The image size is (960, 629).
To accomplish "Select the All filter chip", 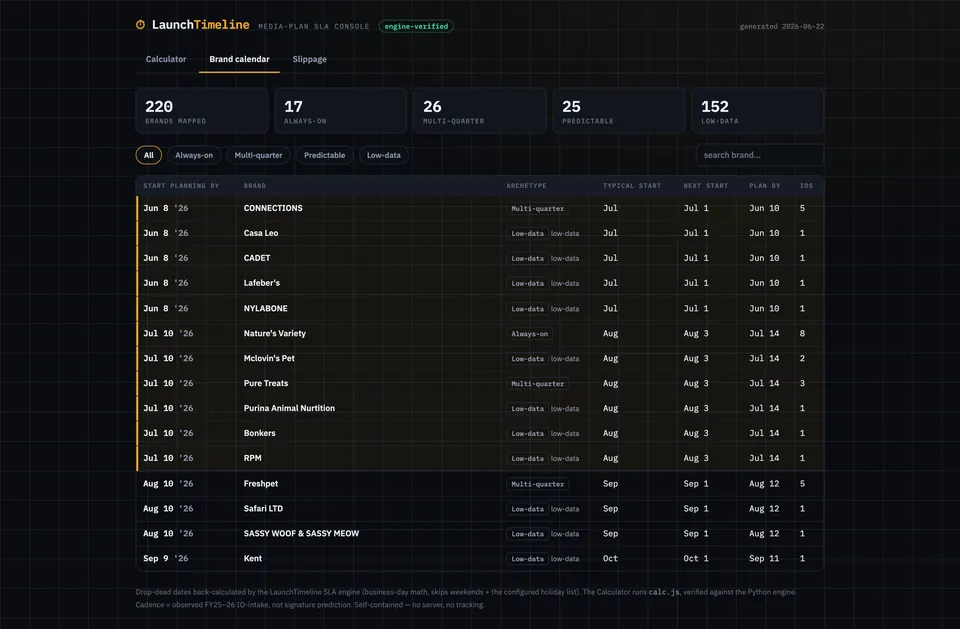I will coord(149,155).
